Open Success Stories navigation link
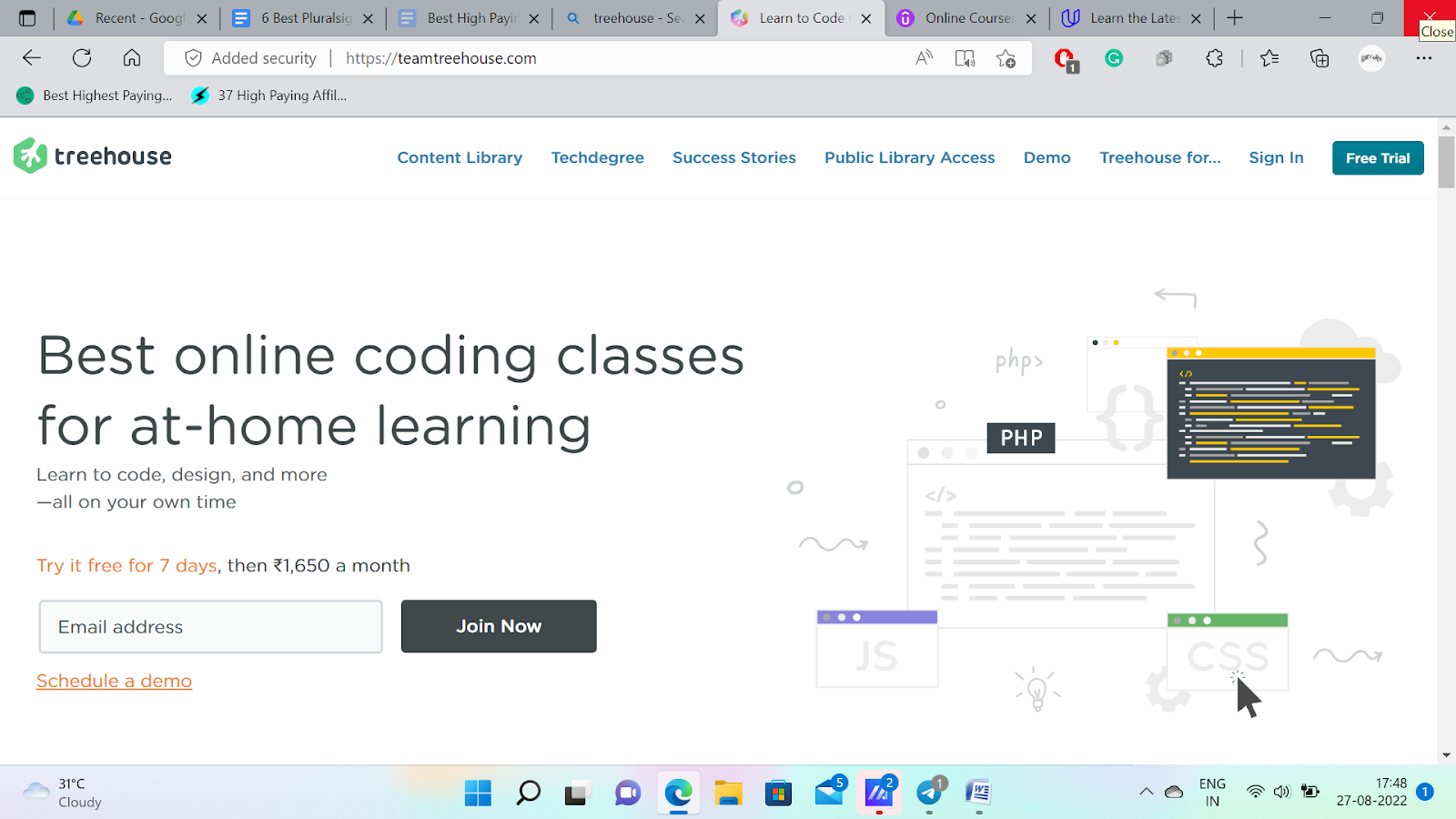 tap(734, 157)
